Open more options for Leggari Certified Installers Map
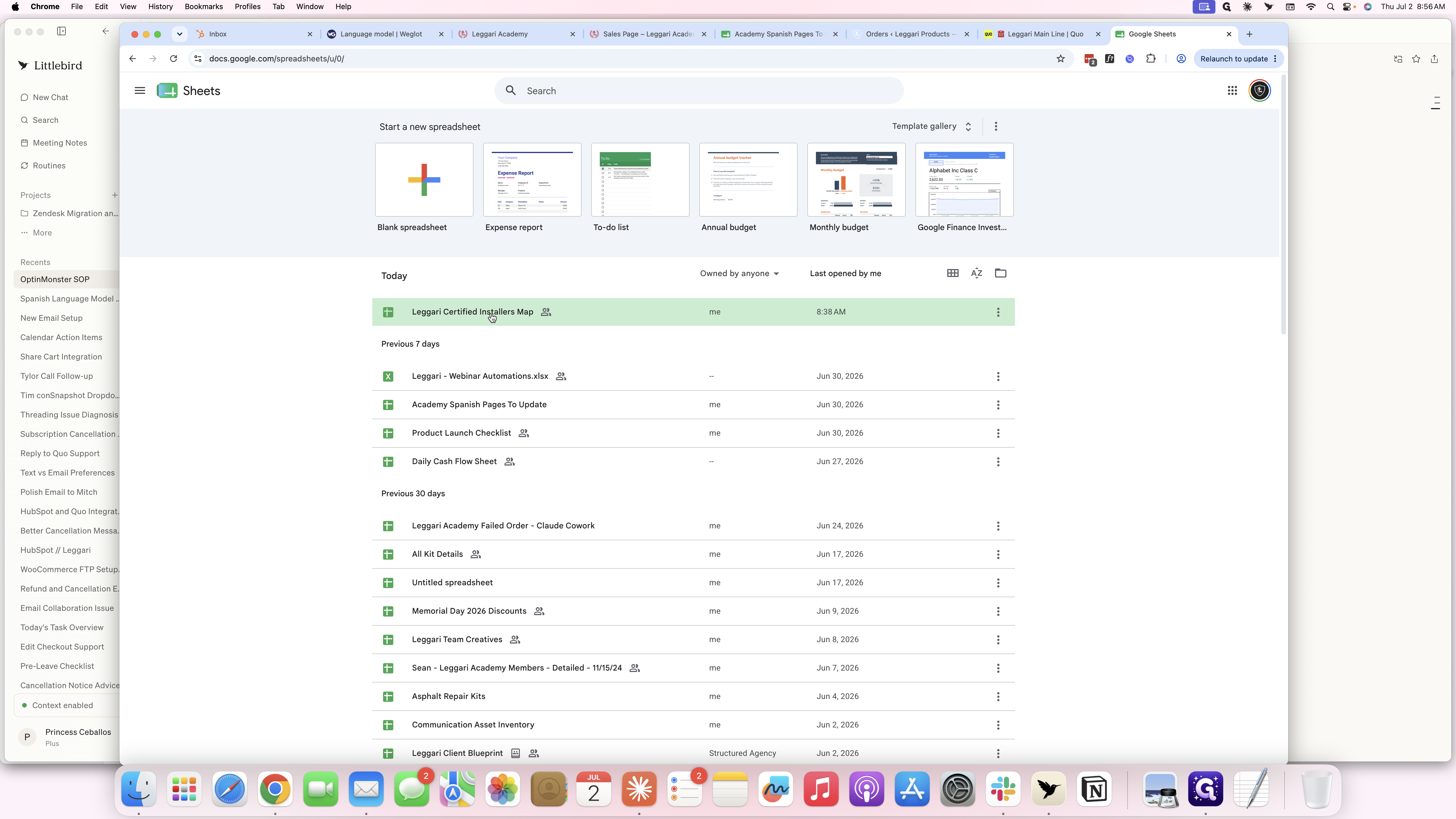This screenshot has height=819, width=1456. coord(998,312)
